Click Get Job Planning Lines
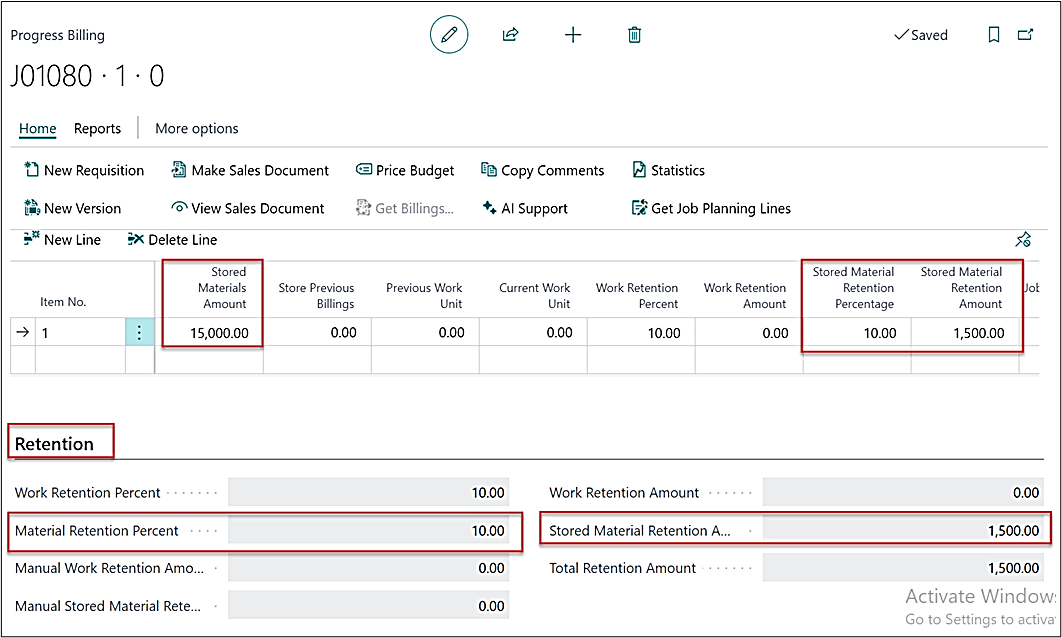 tap(711, 208)
